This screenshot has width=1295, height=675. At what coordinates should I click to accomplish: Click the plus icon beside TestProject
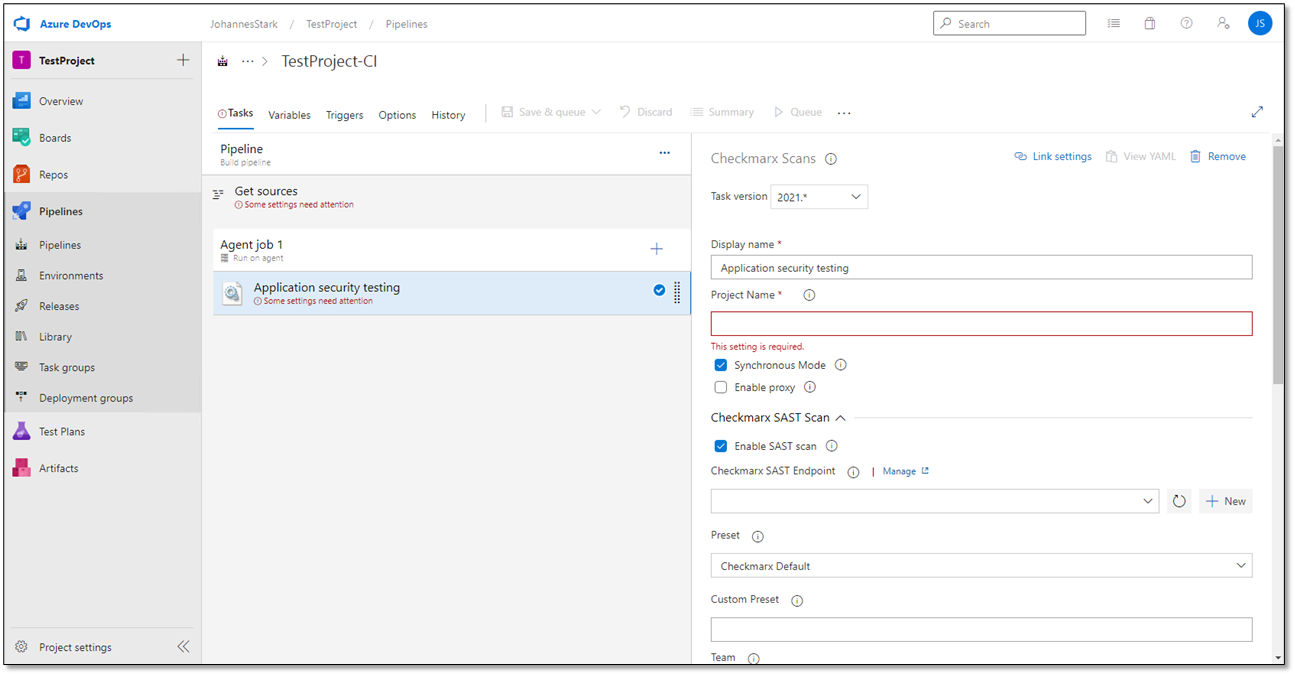point(183,60)
